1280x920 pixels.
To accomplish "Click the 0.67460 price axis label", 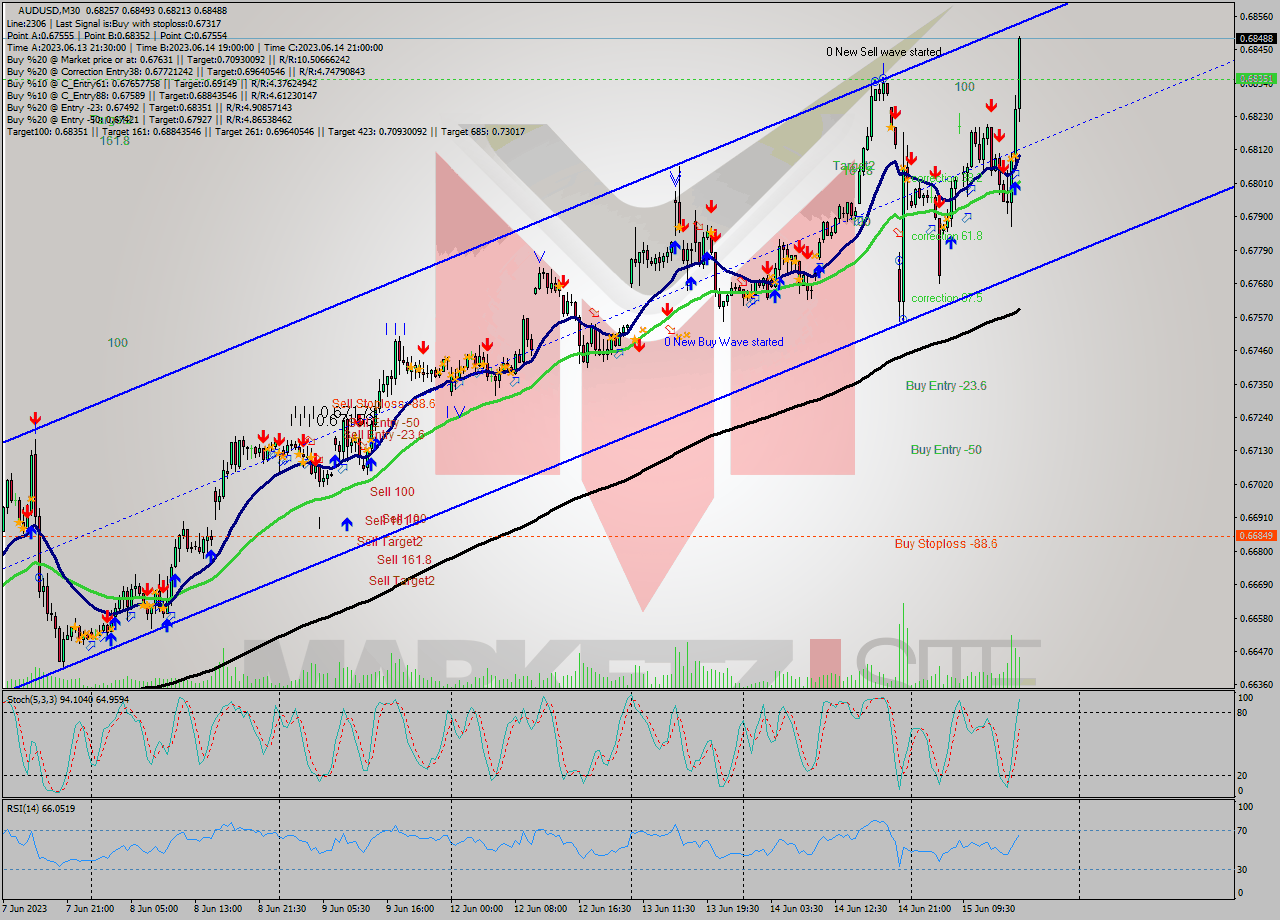I will tap(1255, 351).
